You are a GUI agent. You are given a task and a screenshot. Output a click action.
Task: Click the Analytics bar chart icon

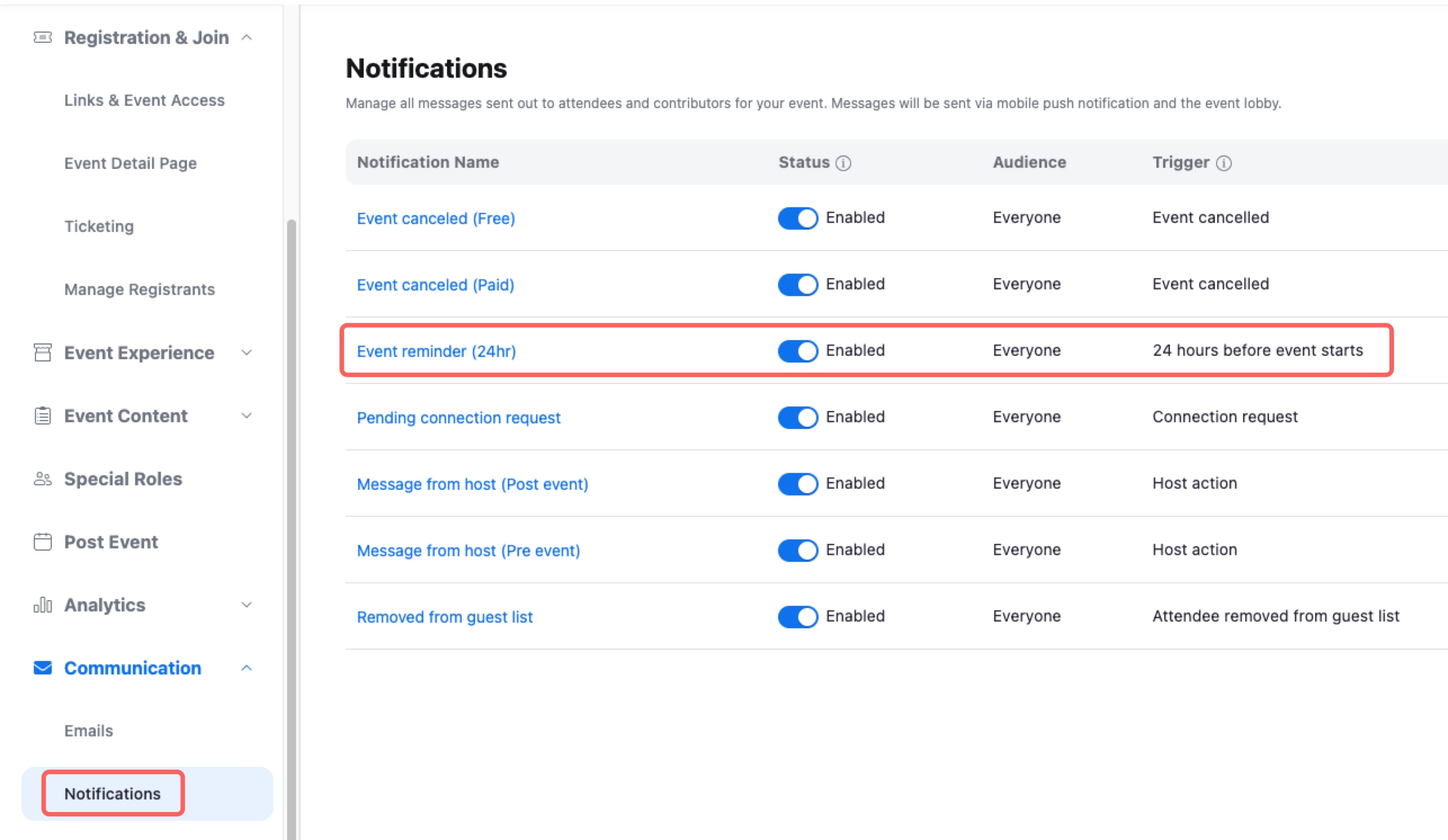(43, 605)
